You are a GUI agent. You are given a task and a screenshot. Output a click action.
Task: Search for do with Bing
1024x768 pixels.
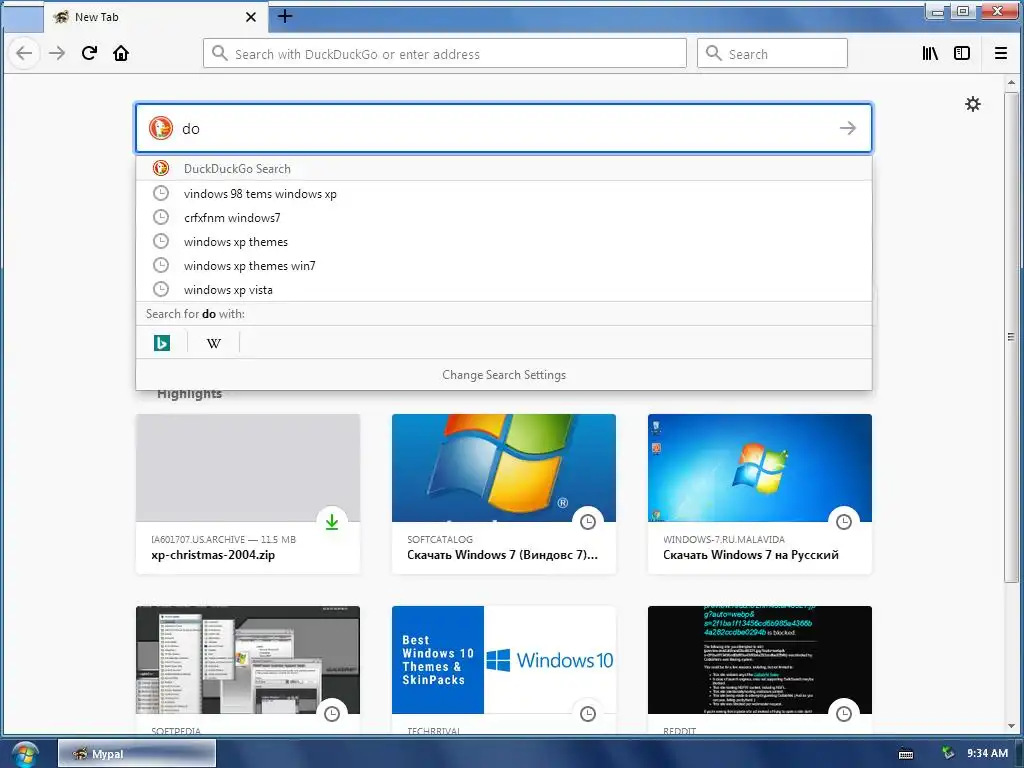point(162,342)
